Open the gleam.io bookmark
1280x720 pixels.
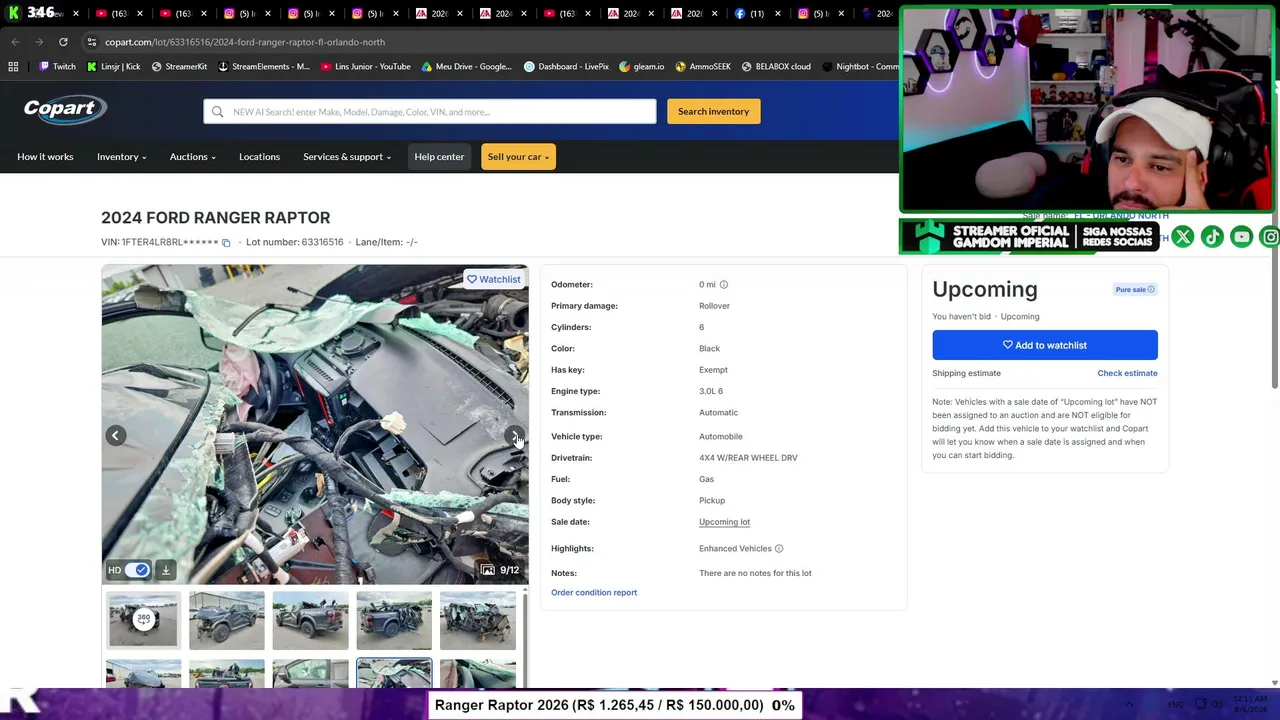point(642,67)
